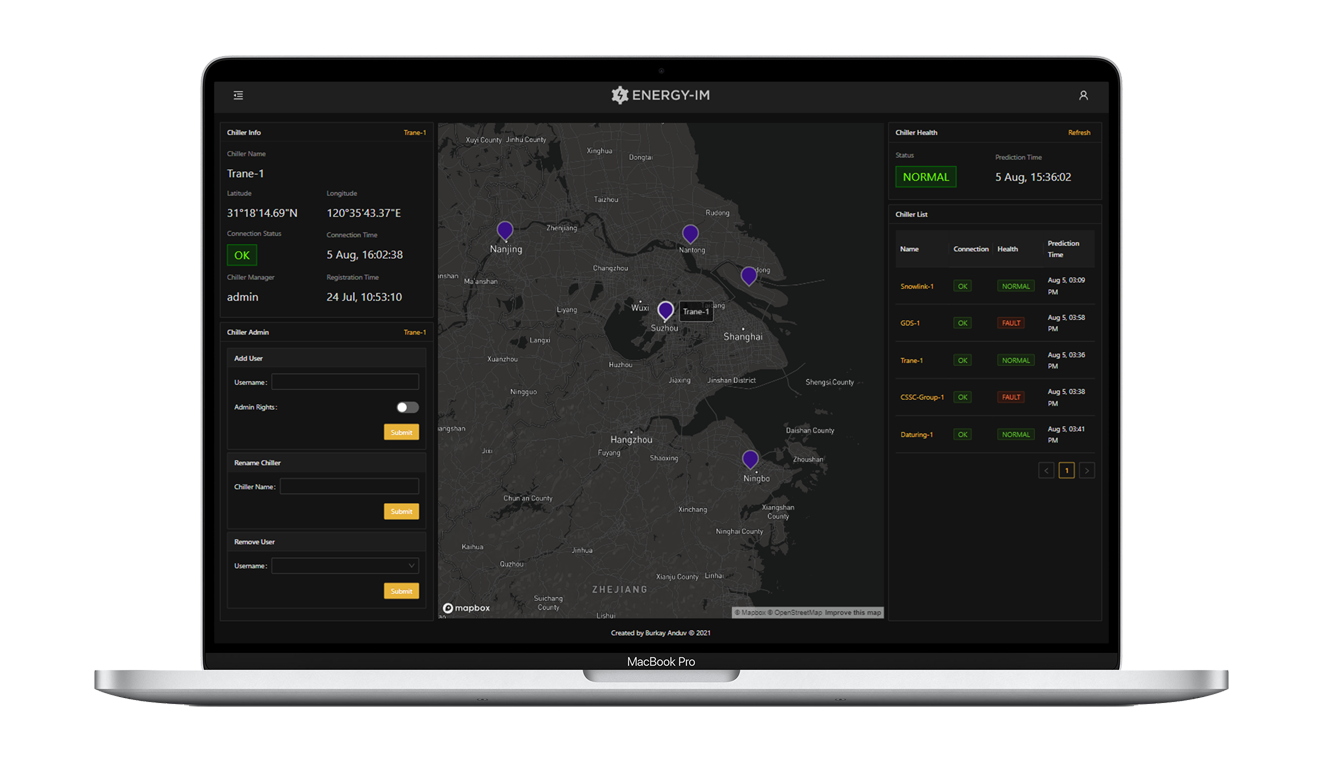The height and width of the screenshot is (776, 1322).
Task: Select the map pin north of Shanghai
Action: click(749, 275)
